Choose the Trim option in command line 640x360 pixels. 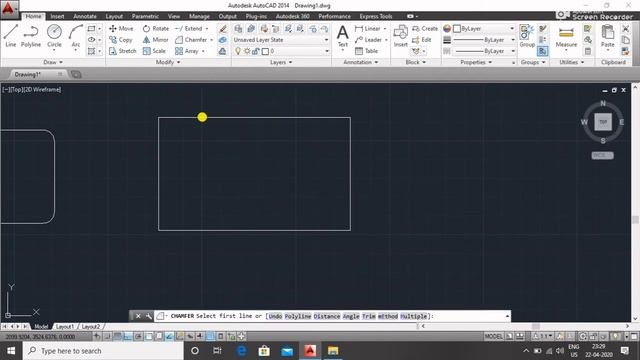tap(369, 316)
